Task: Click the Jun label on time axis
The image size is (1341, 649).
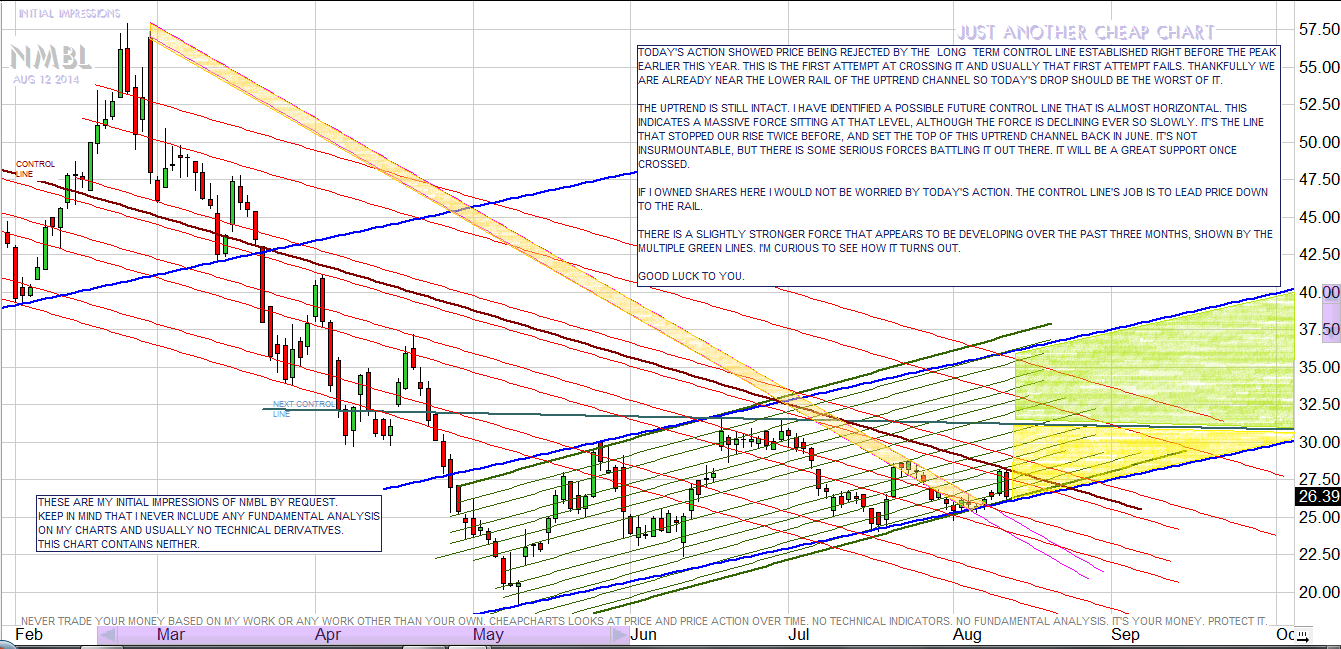Action: click(x=643, y=634)
